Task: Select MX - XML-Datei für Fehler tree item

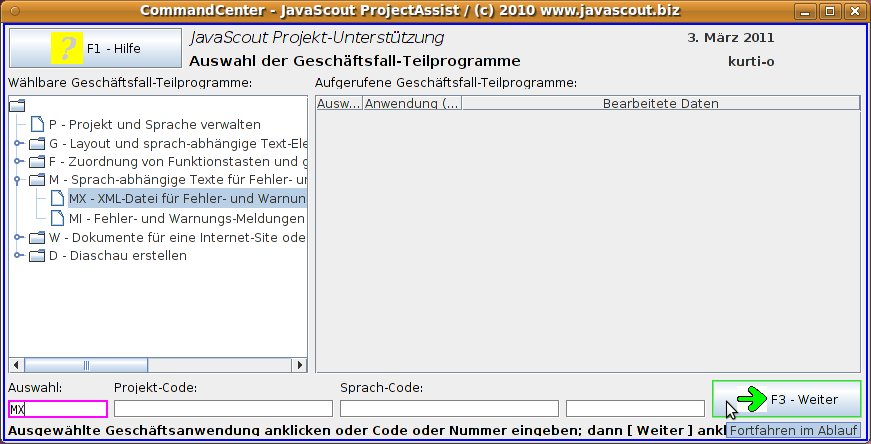Action: click(187, 199)
